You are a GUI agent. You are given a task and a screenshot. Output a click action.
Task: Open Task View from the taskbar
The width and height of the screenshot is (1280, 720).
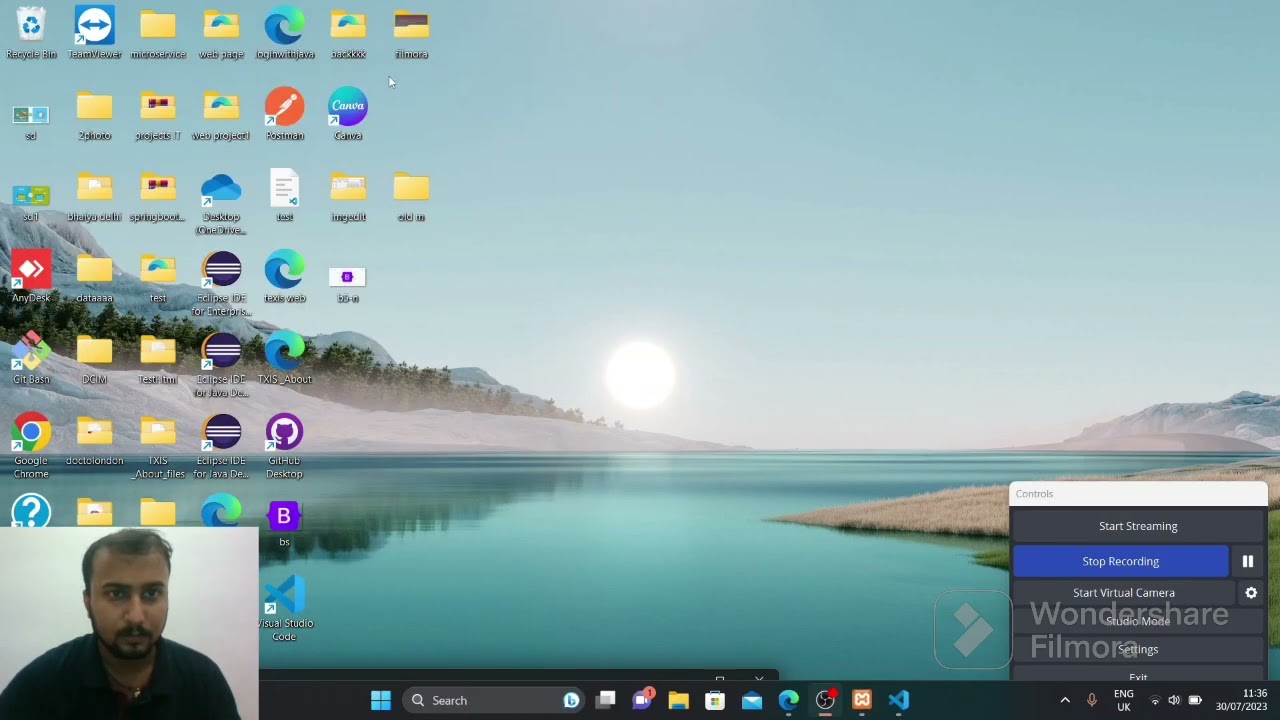pos(606,700)
